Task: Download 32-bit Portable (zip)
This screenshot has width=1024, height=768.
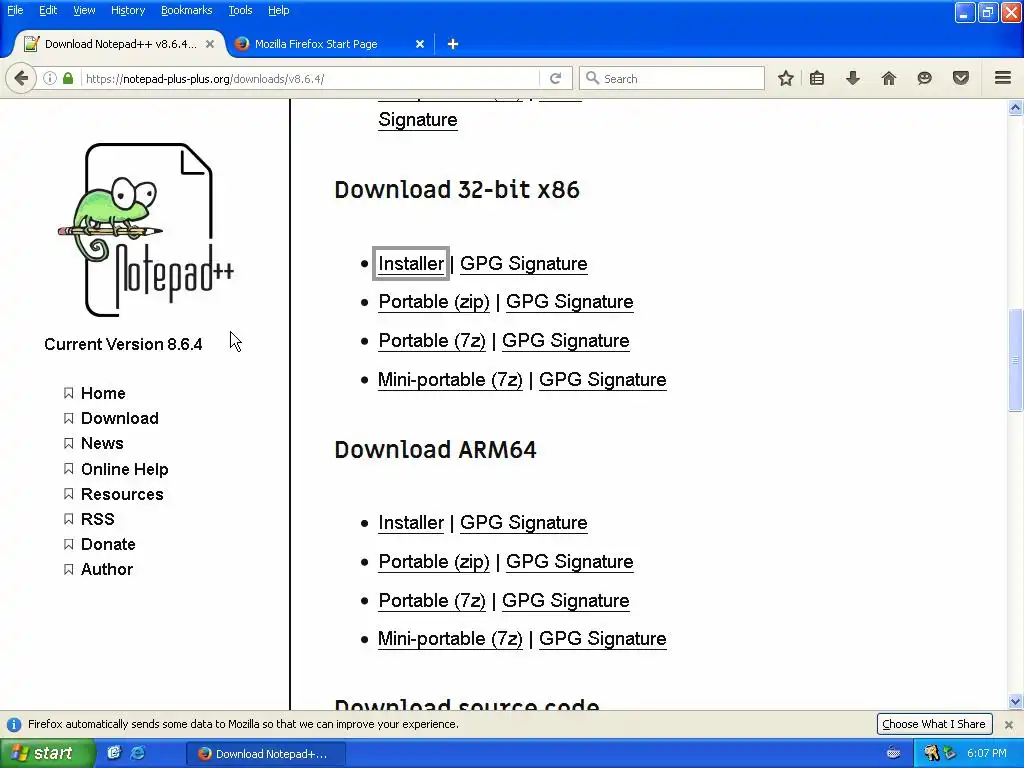Action: coord(434,302)
